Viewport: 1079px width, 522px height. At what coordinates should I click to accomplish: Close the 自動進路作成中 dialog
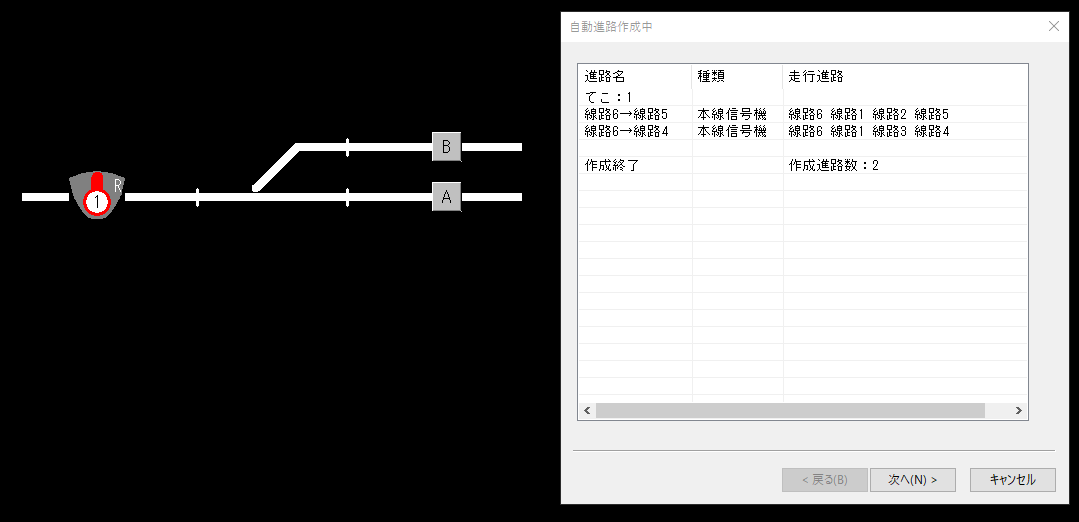tap(1053, 27)
